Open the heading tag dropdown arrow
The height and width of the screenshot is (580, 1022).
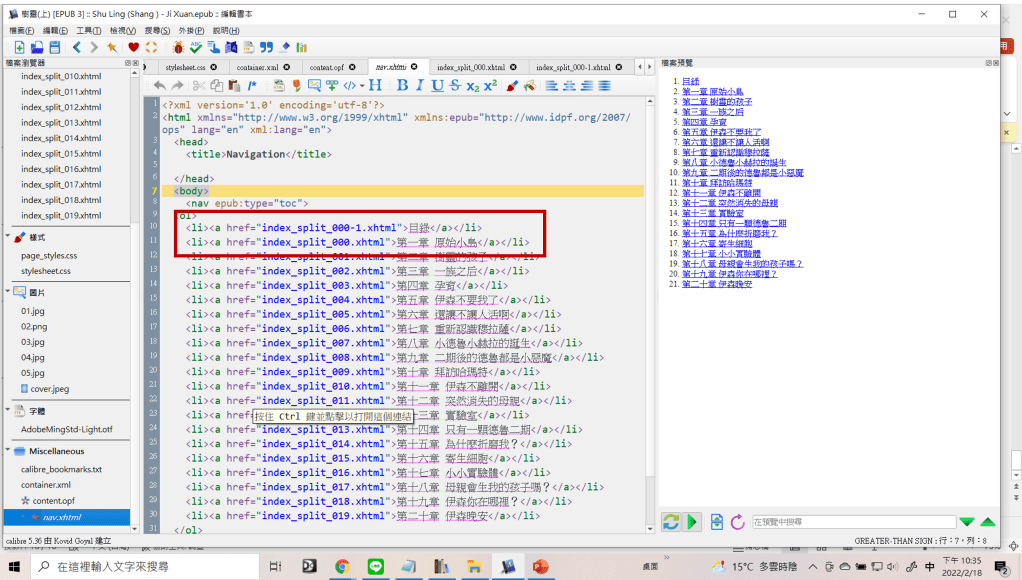click(362, 86)
